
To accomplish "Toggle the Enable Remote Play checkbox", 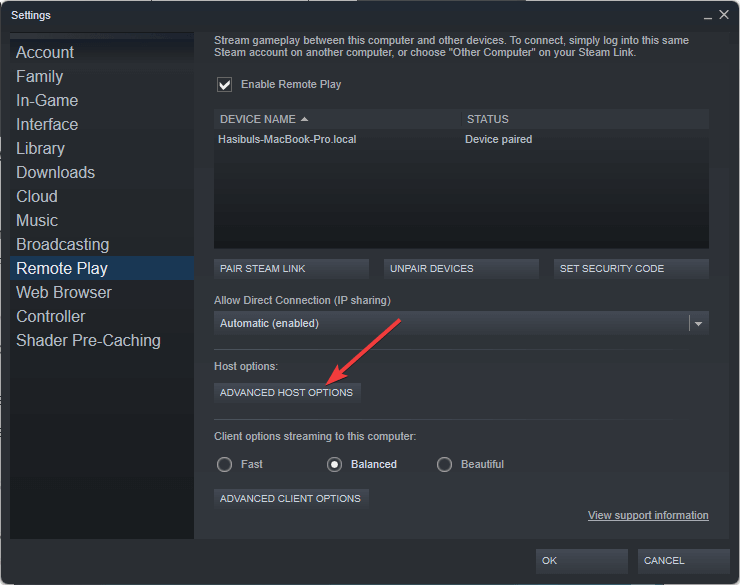I will point(225,84).
